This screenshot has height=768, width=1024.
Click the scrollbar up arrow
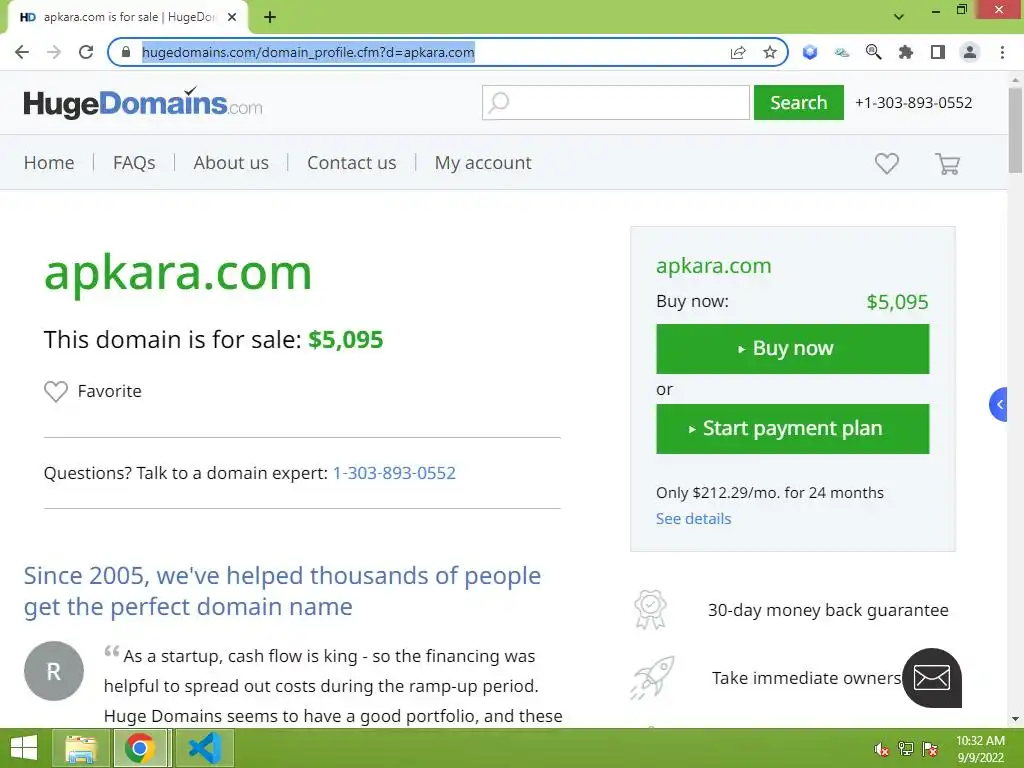1015,79
